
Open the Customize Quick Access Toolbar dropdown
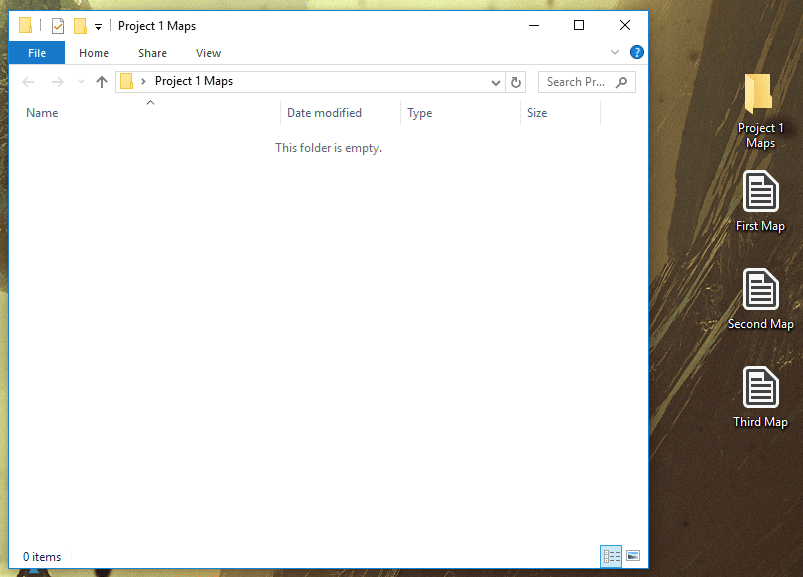click(x=98, y=27)
